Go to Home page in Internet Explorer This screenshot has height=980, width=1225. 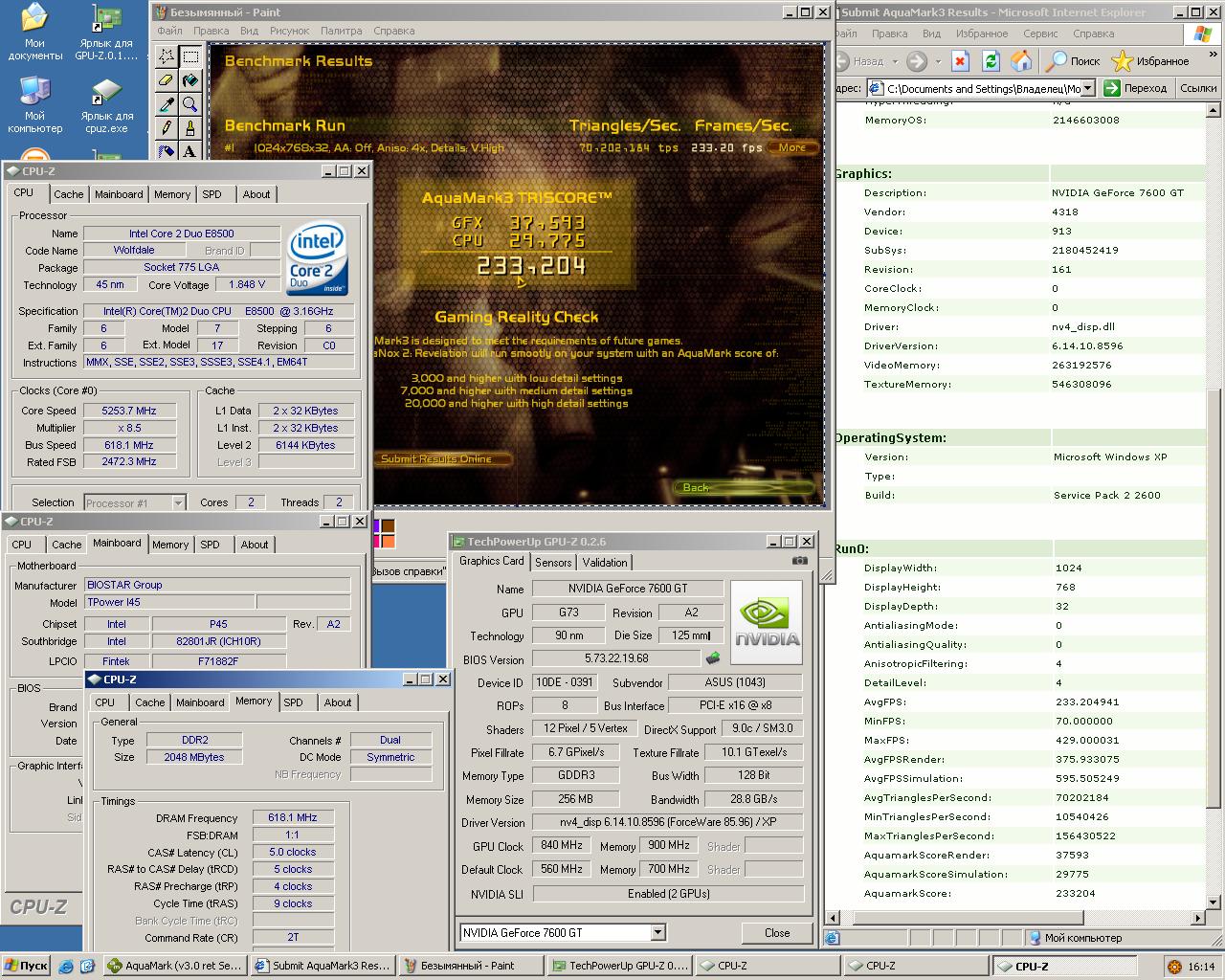tap(1021, 61)
